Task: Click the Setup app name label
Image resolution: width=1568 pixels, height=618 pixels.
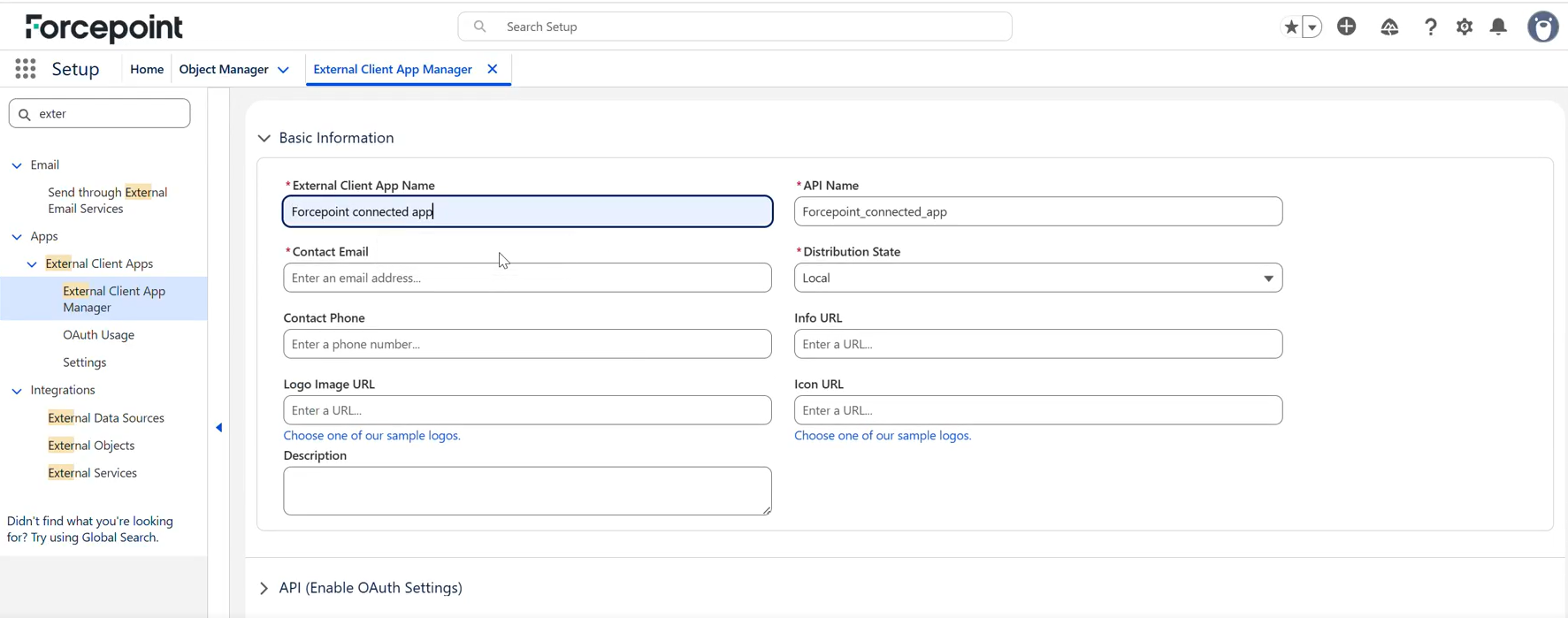Action: click(x=75, y=69)
